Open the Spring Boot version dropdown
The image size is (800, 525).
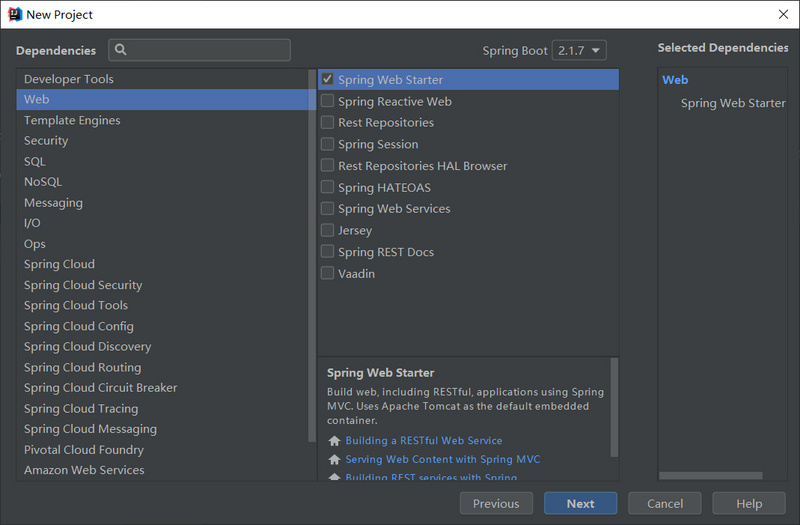(x=579, y=51)
